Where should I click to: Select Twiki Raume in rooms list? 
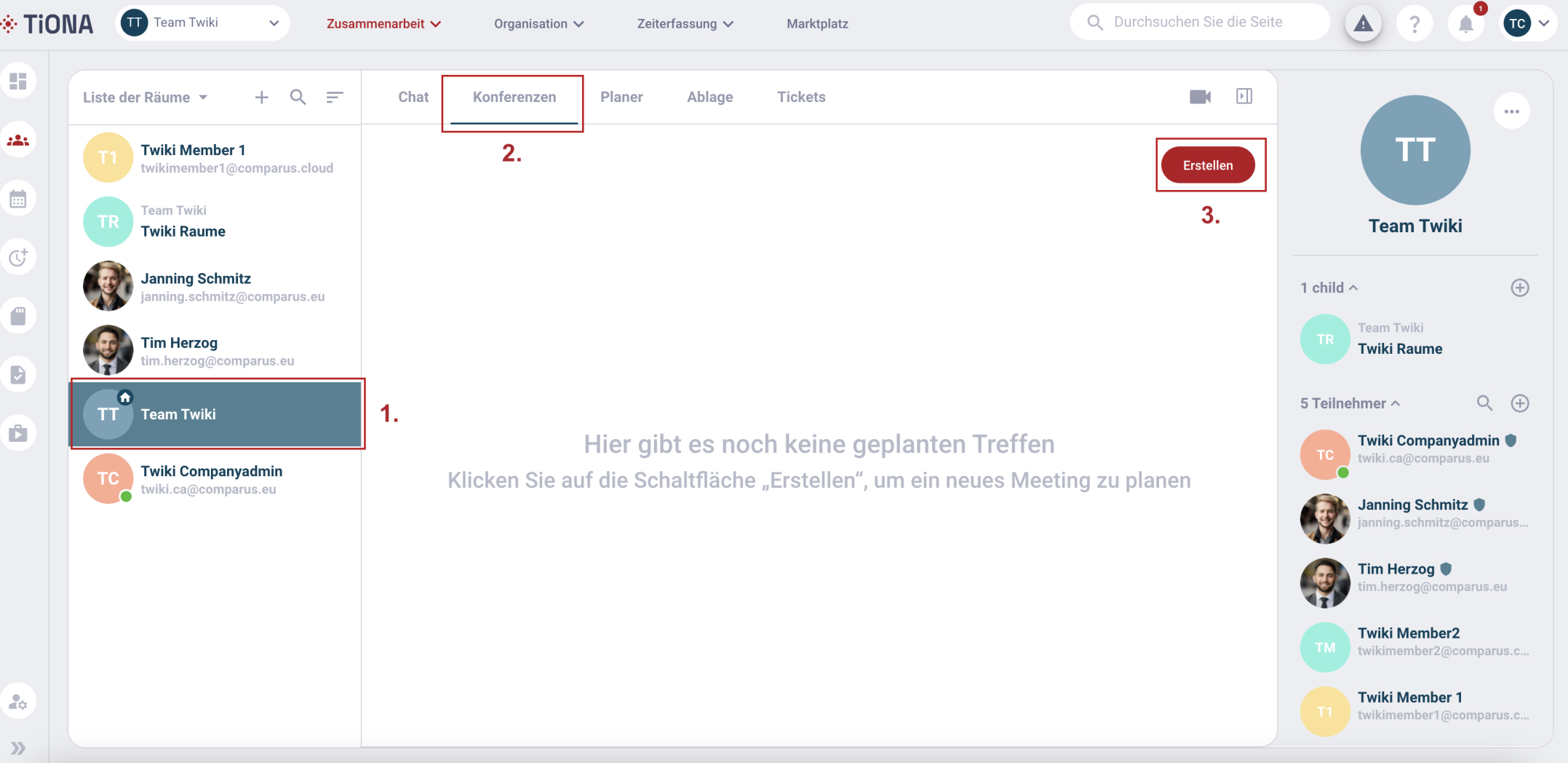tap(215, 221)
